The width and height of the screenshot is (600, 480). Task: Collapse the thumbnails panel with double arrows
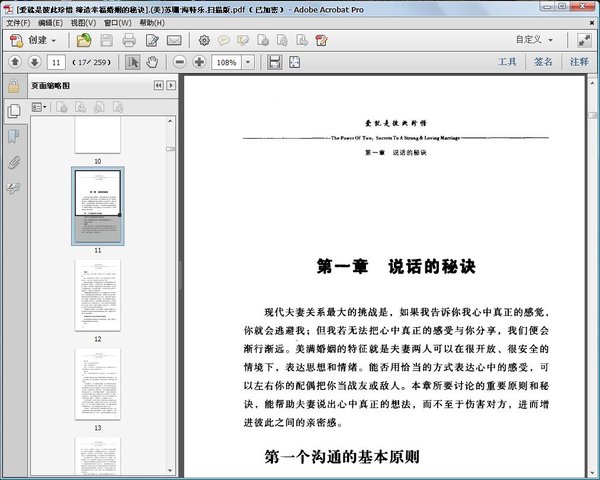tap(158, 85)
